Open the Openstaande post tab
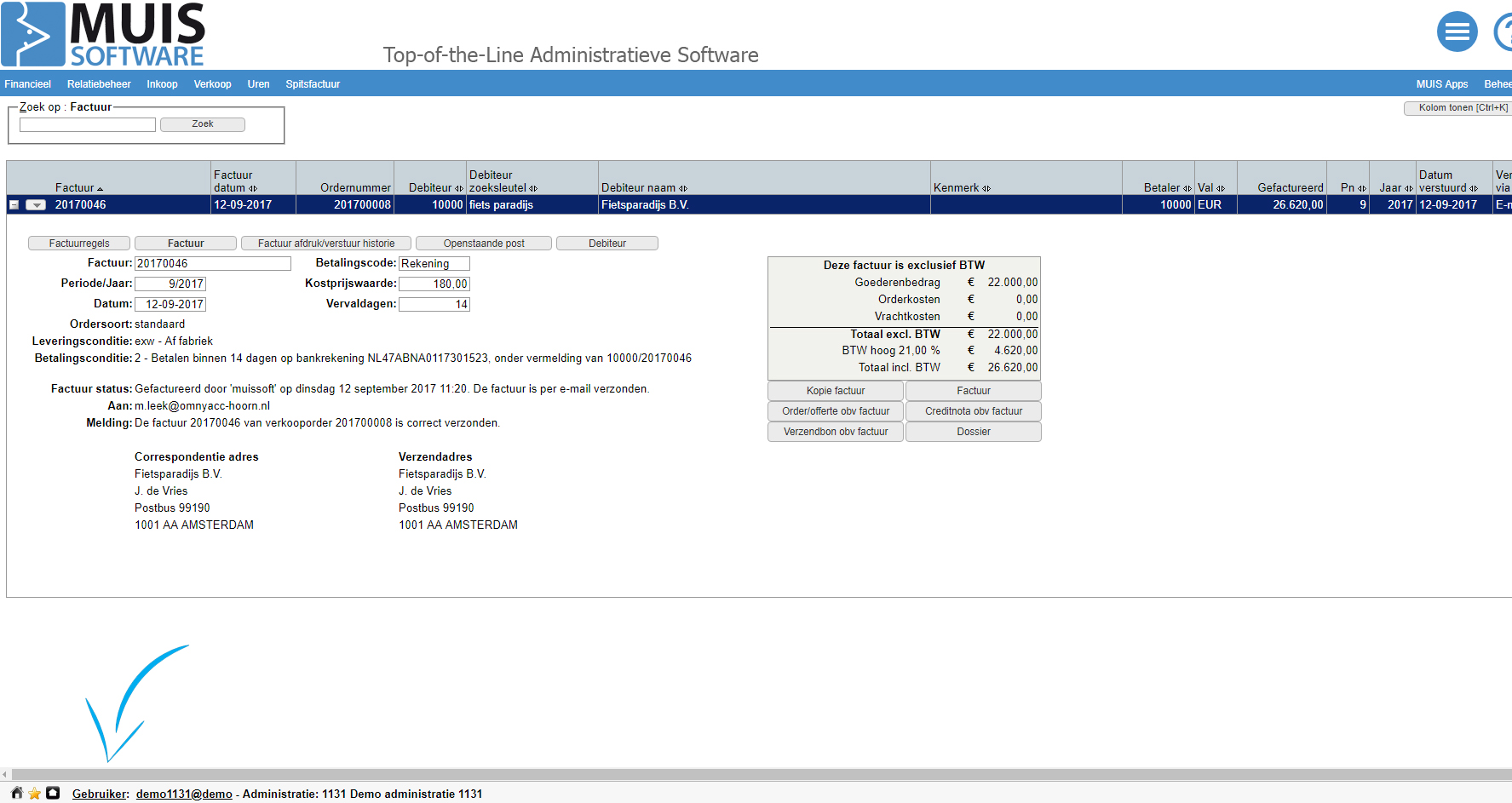1512x803 pixels. click(484, 244)
